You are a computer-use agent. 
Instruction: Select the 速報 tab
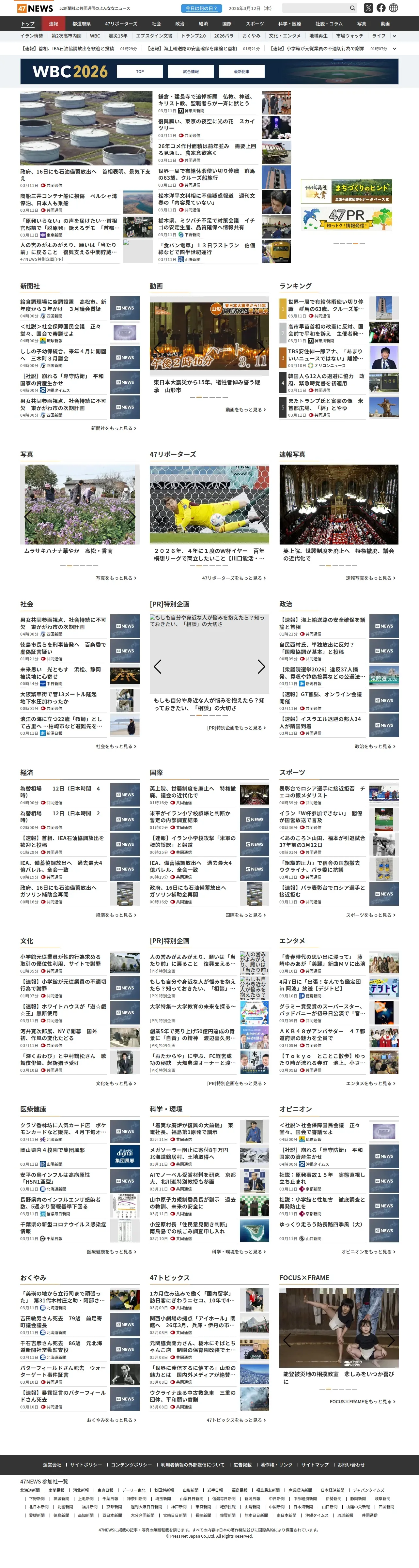[54, 24]
